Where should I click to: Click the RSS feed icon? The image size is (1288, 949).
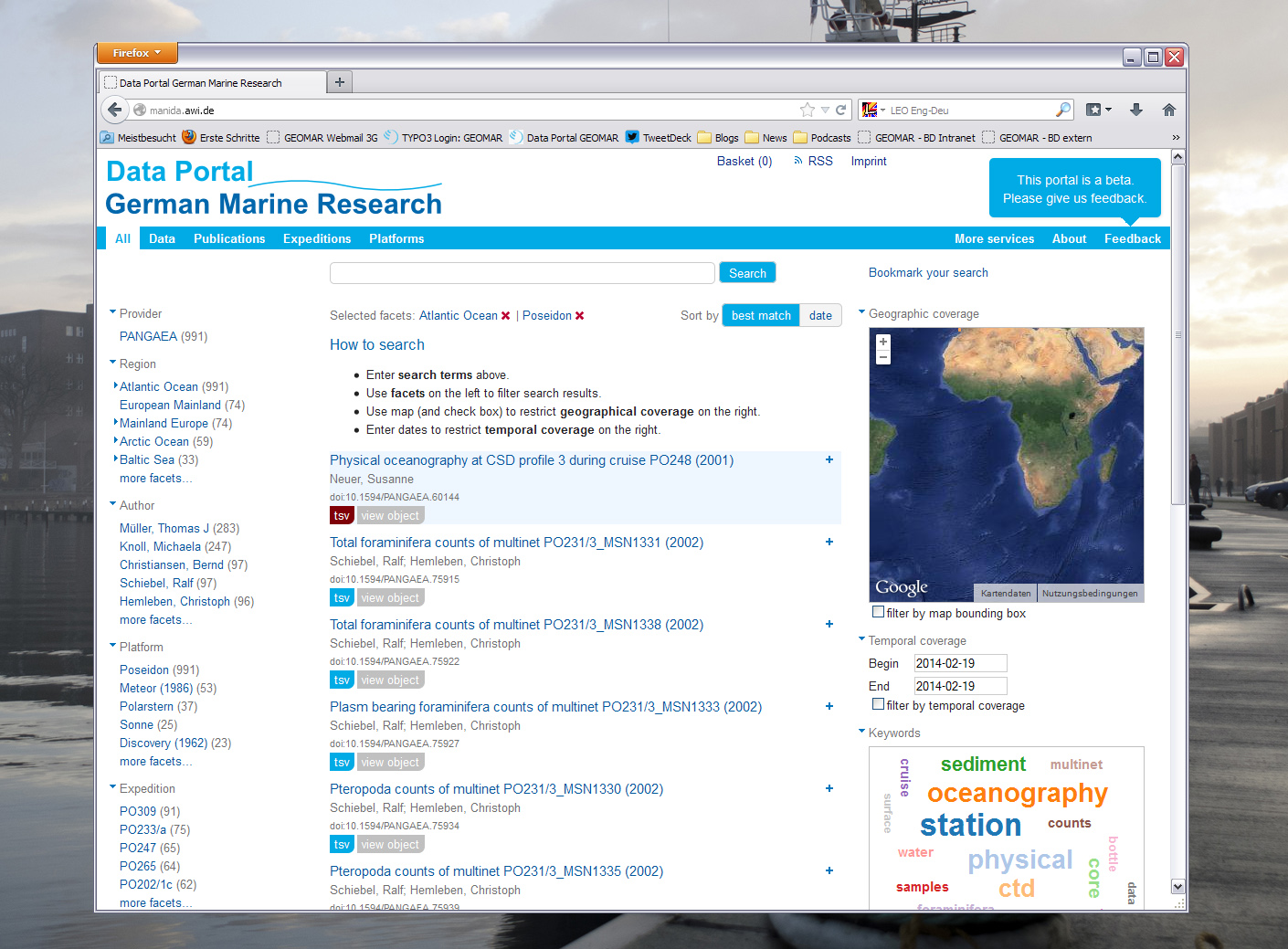point(798,161)
